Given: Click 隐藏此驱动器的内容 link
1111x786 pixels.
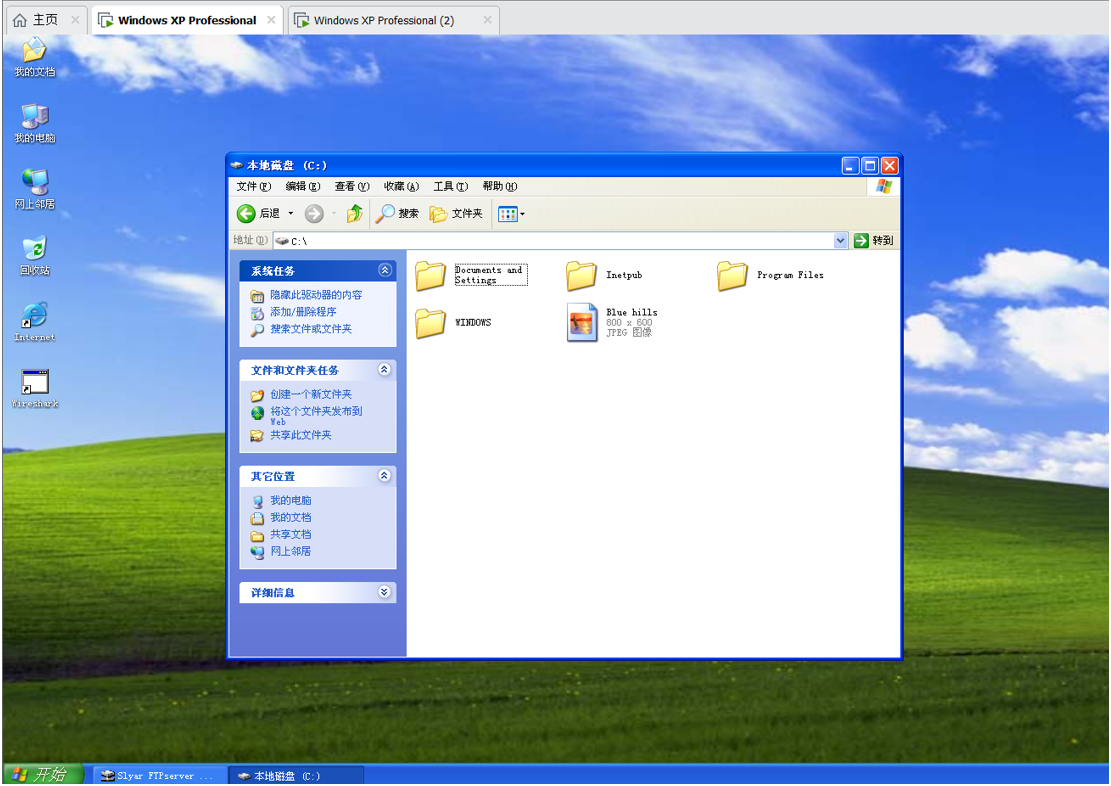Looking at the screenshot, I should point(316,295).
